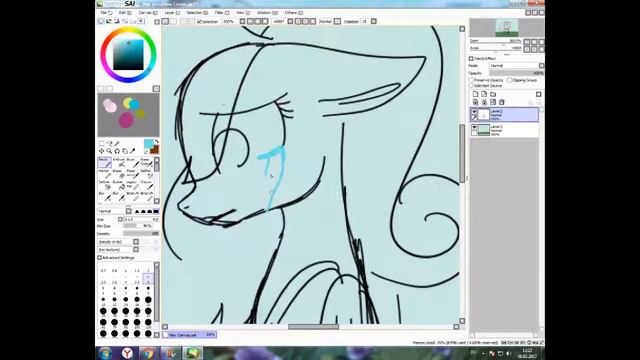
Task: Create a new layer folder
Action: (493, 94)
